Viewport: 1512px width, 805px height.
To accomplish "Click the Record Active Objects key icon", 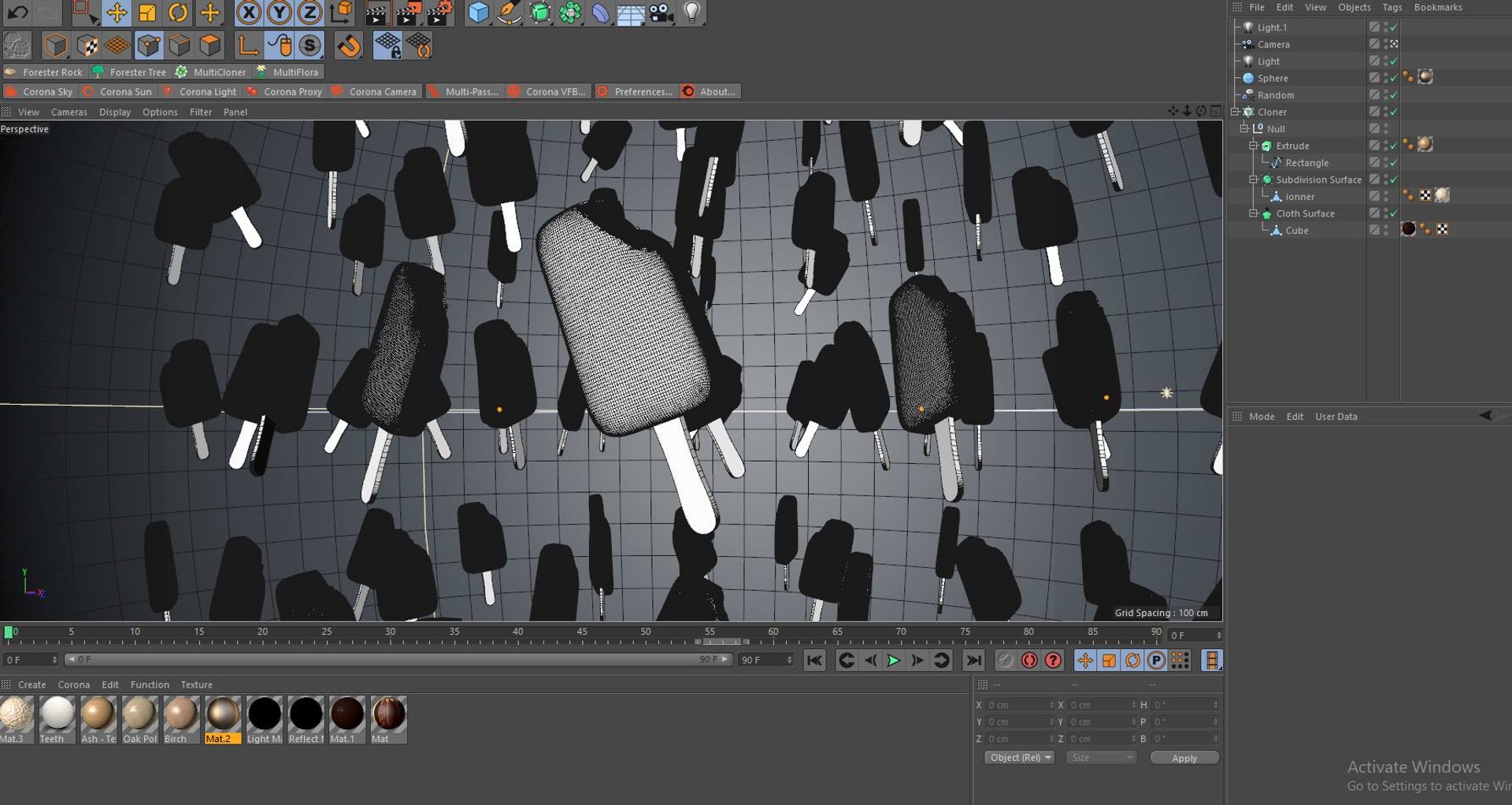I will [x=1006, y=660].
